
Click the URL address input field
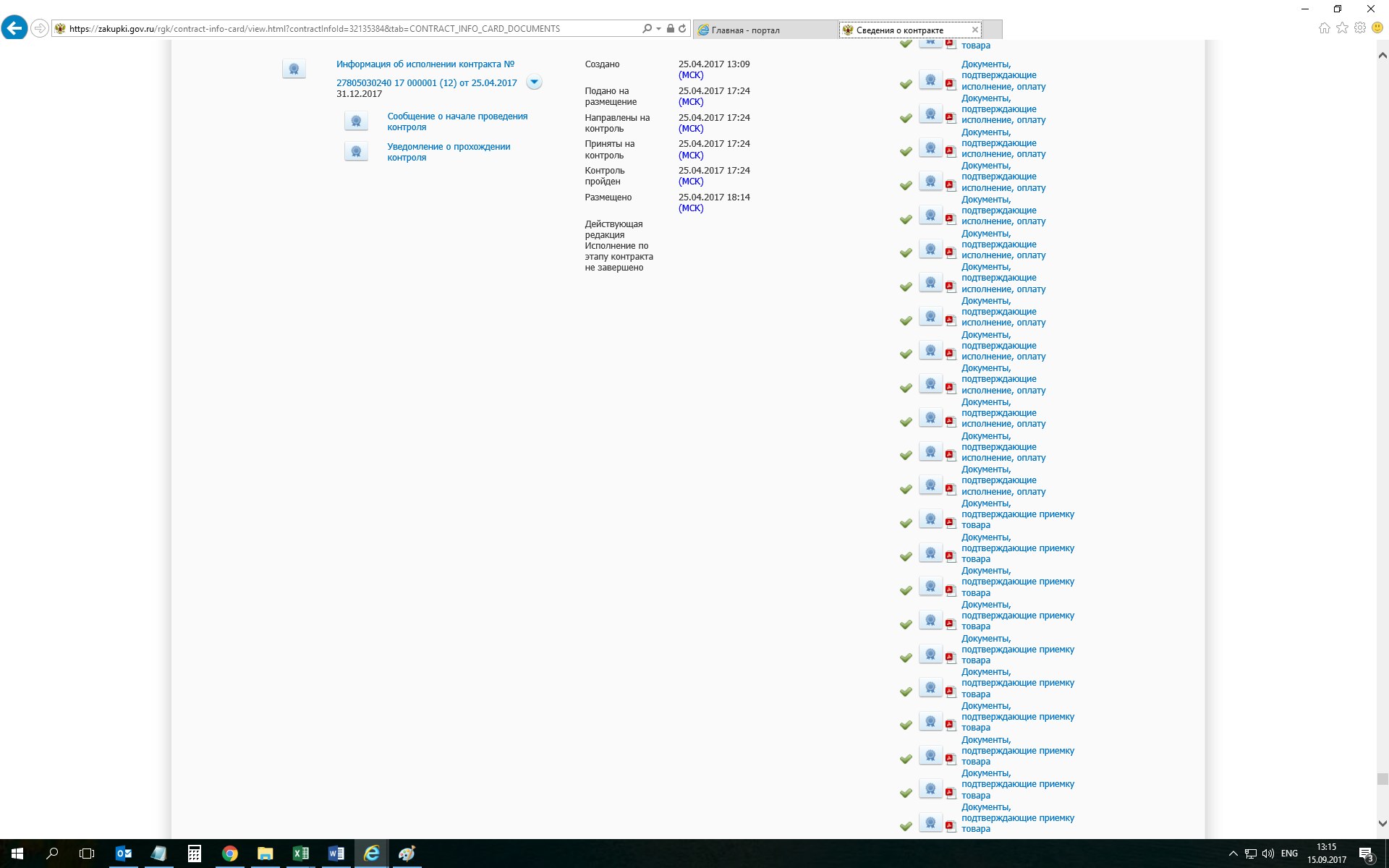tap(347, 29)
